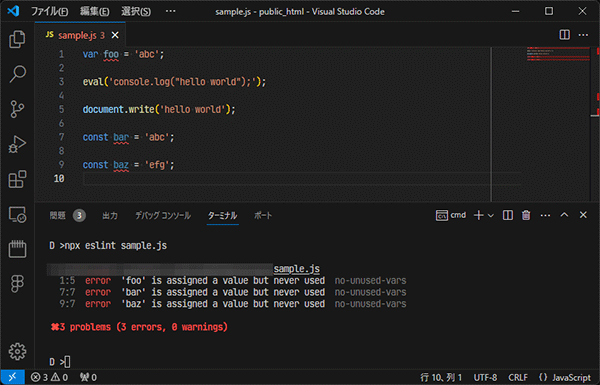
Task: Open the terminal panel more actions menu
Action: [545, 215]
